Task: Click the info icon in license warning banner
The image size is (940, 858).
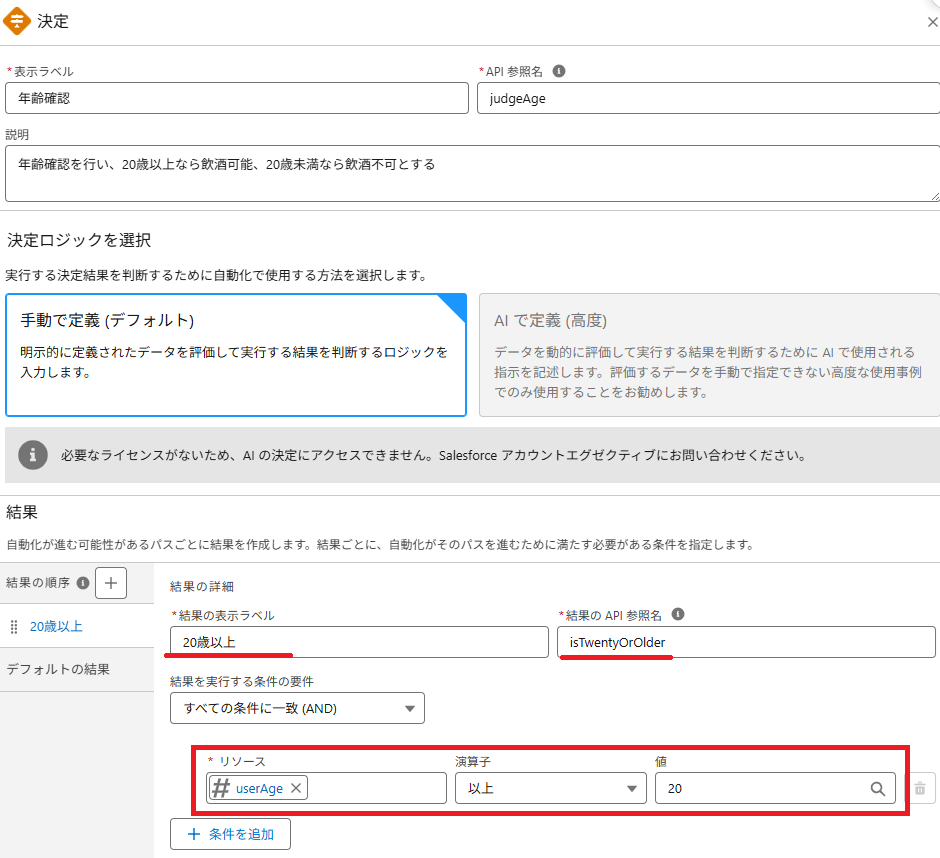Action: click(x=33, y=455)
